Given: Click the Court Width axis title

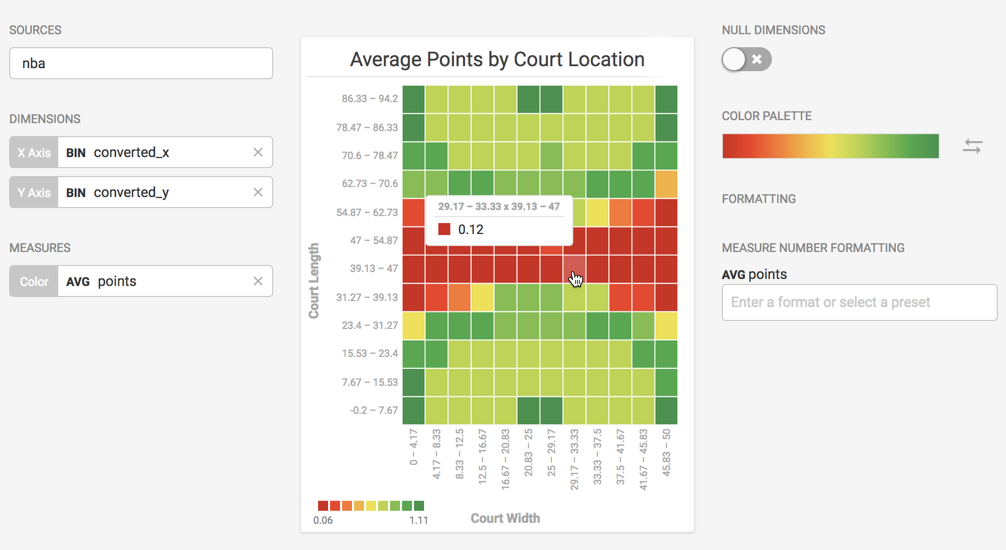Looking at the screenshot, I should [505, 518].
